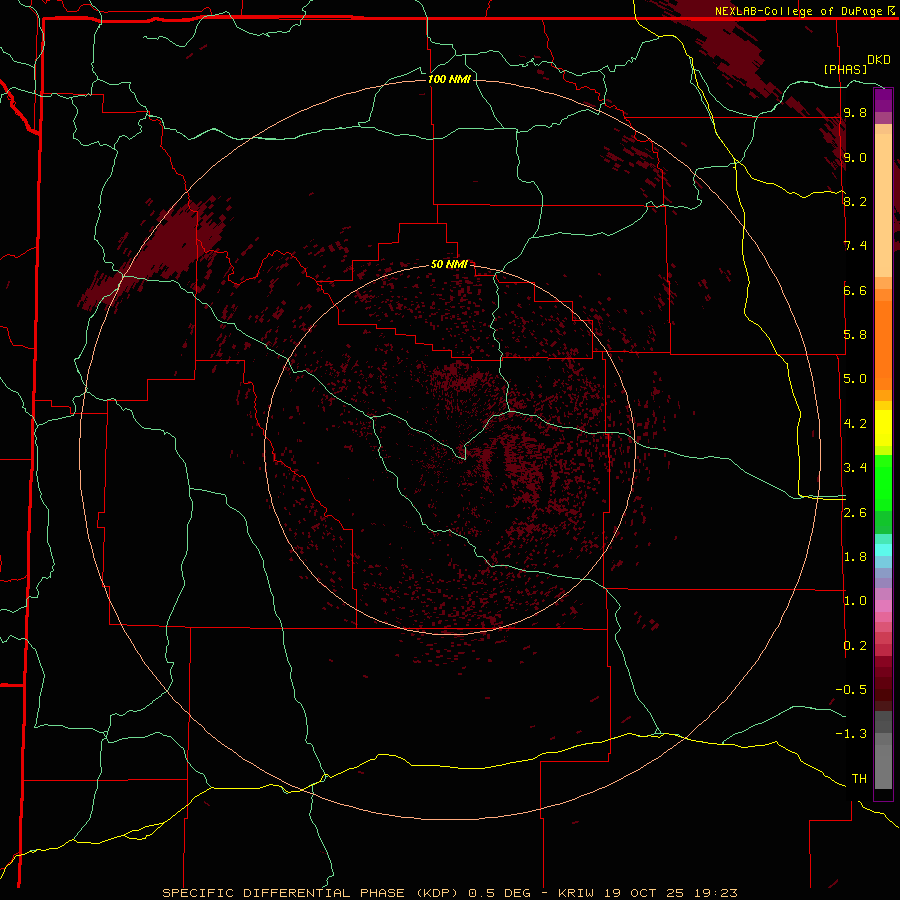Click the pink section of color bar

click(883, 606)
